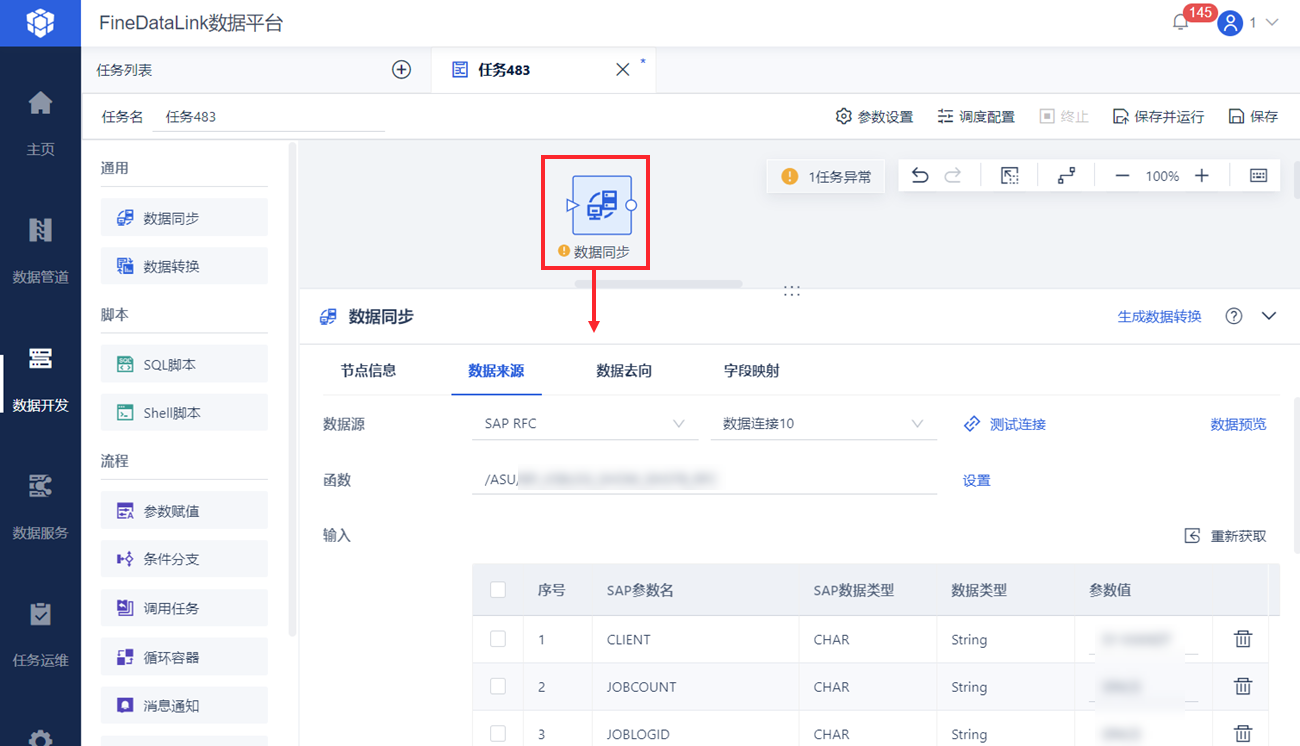This screenshot has height=746, width=1300.
Task: Open the SAP RFC data source dropdown
Action: [584, 424]
